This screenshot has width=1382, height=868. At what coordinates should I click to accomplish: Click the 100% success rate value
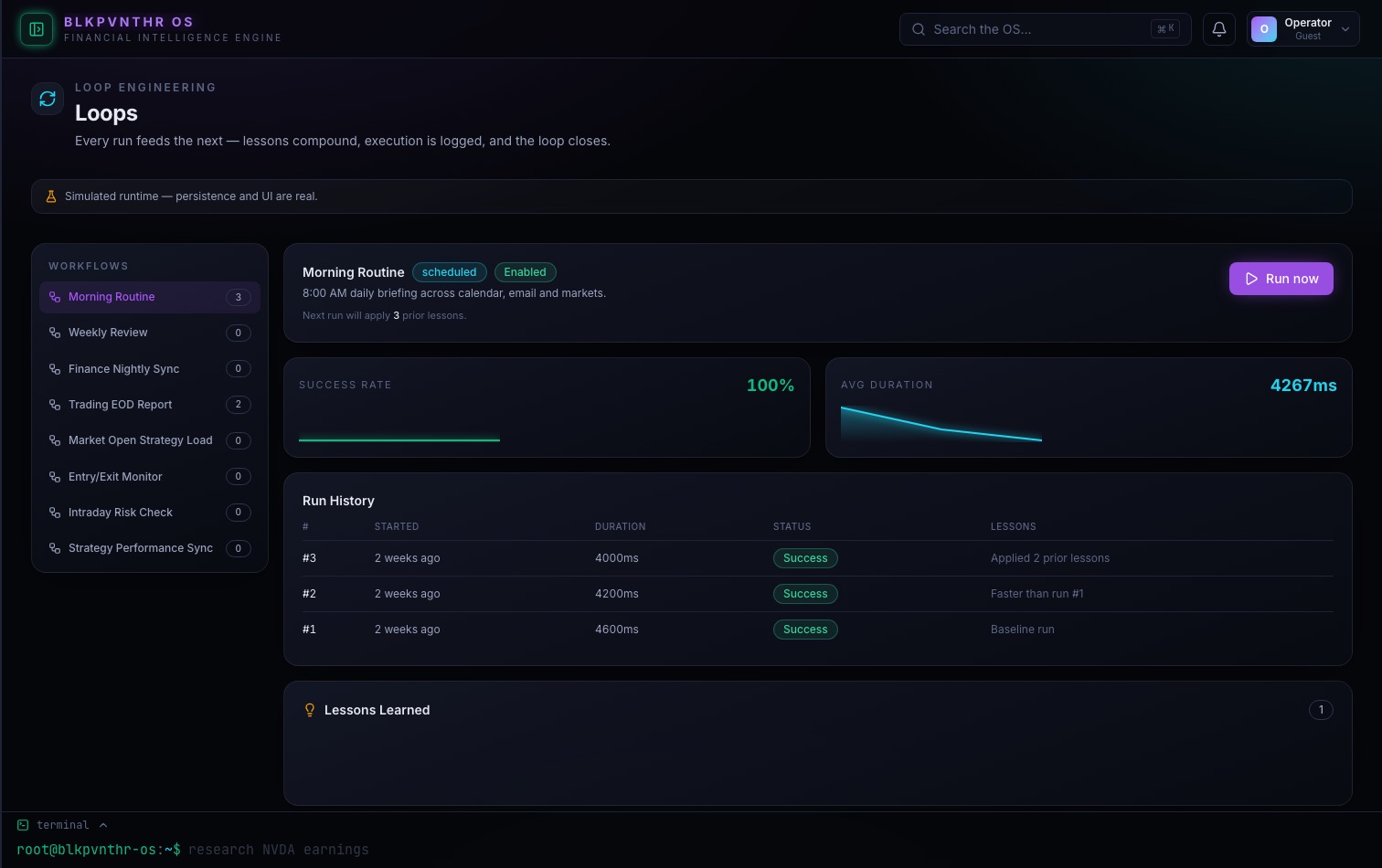[x=771, y=386]
